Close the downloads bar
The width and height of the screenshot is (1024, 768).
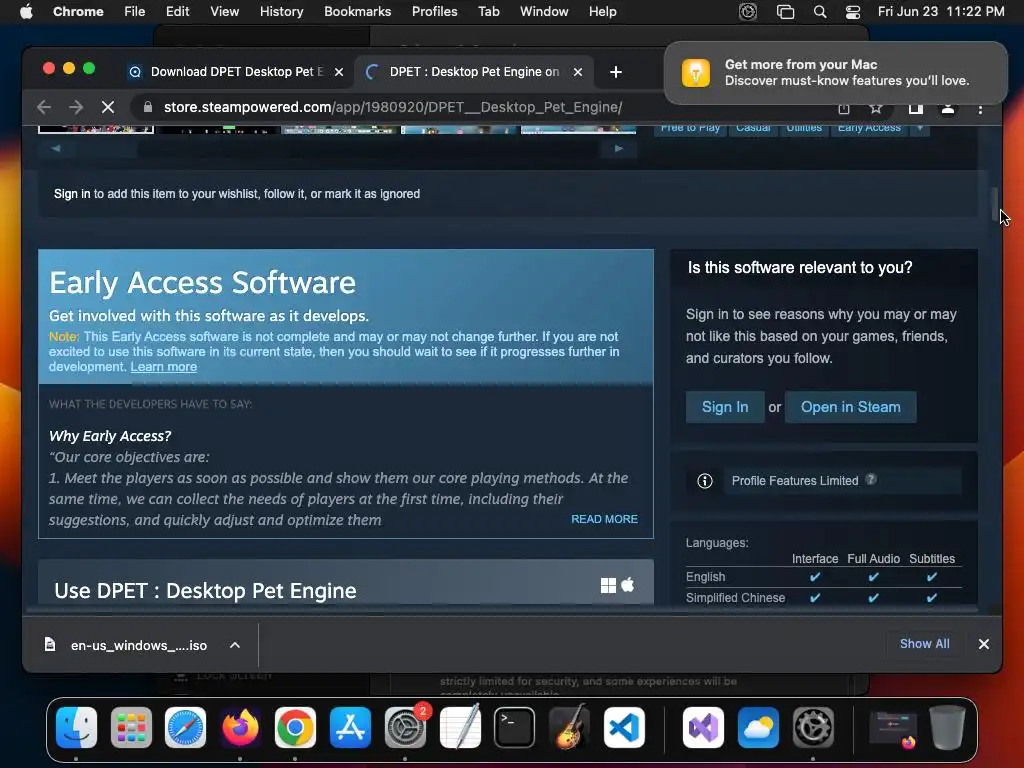(x=984, y=644)
